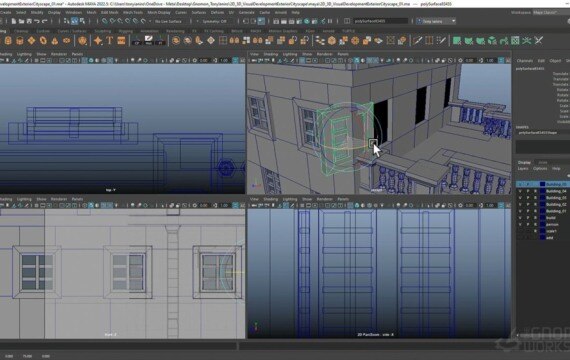Viewport: 570px width, 360px height.
Task: Open the Mesh Tools menu
Action: pyautogui.click(x=133, y=12)
